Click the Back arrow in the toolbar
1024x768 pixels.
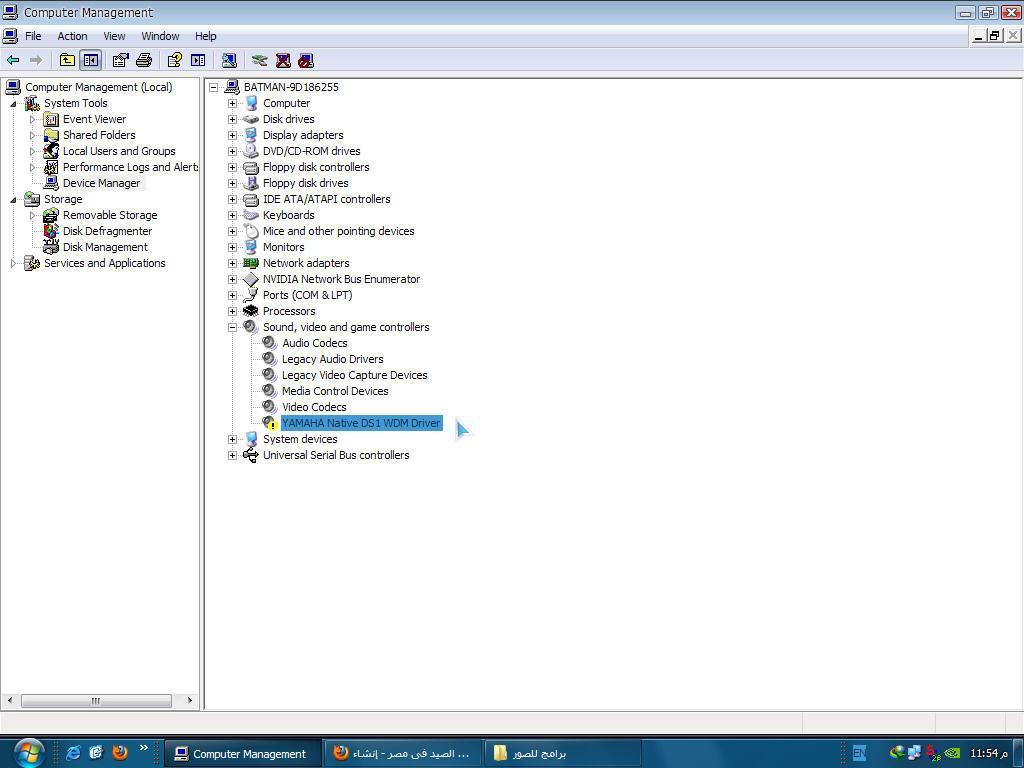pos(13,60)
